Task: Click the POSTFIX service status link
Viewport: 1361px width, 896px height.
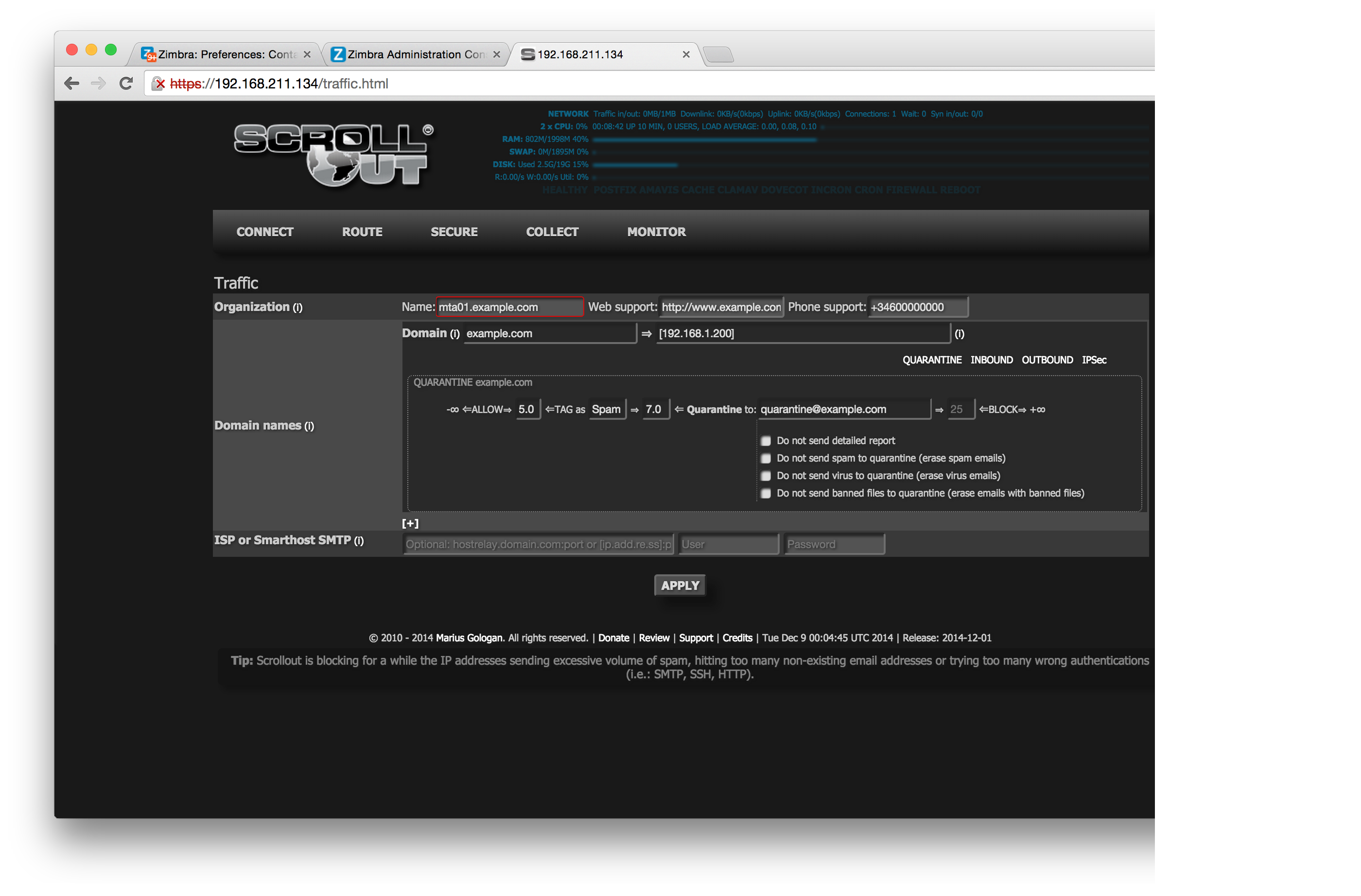Action: (615, 190)
